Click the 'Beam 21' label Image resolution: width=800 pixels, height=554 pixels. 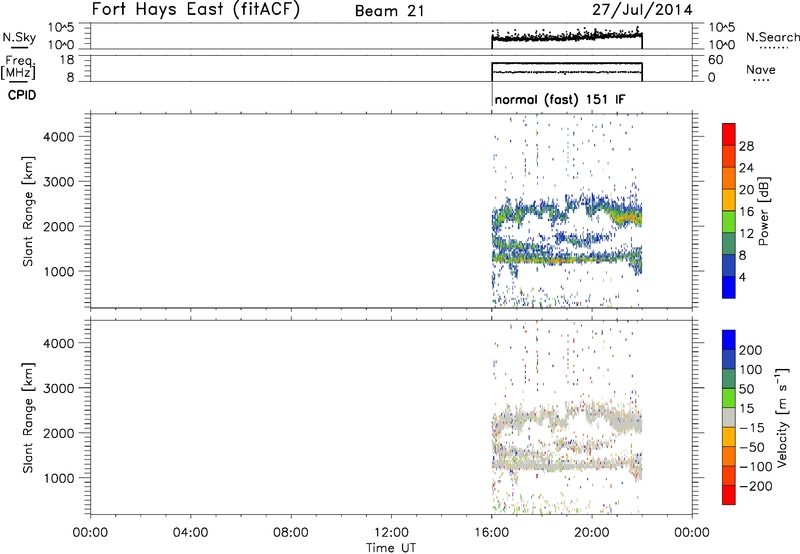[x=390, y=11]
